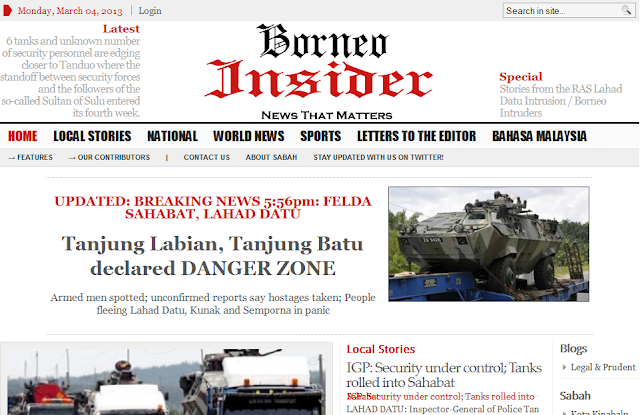Select WORLD NEWS in the navigation bar
The height and width of the screenshot is (415, 640).
click(x=249, y=136)
